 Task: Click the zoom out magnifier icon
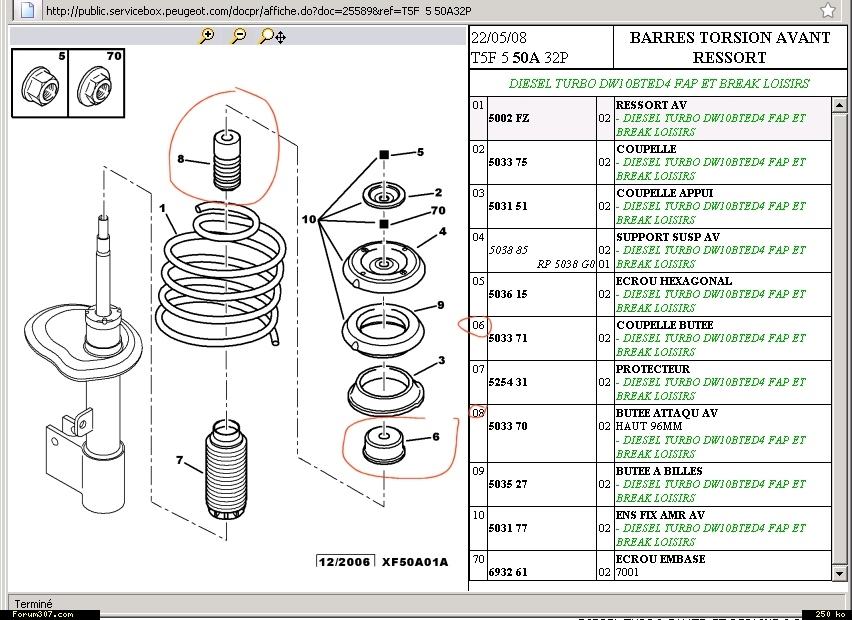pyautogui.click(x=238, y=36)
